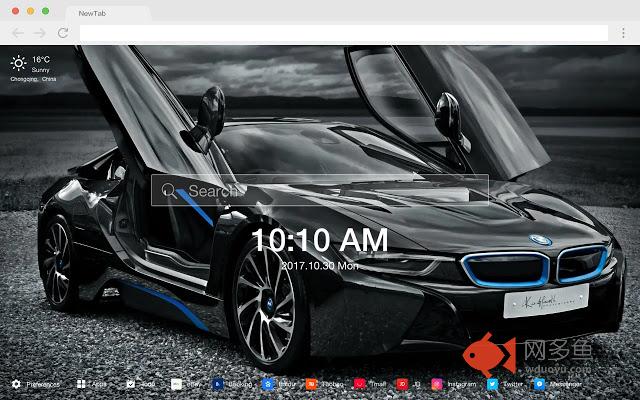Image resolution: width=640 pixels, height=400 pixels.
Task: Open the Todo checklist icon
Action: click(x=131, y=384)
